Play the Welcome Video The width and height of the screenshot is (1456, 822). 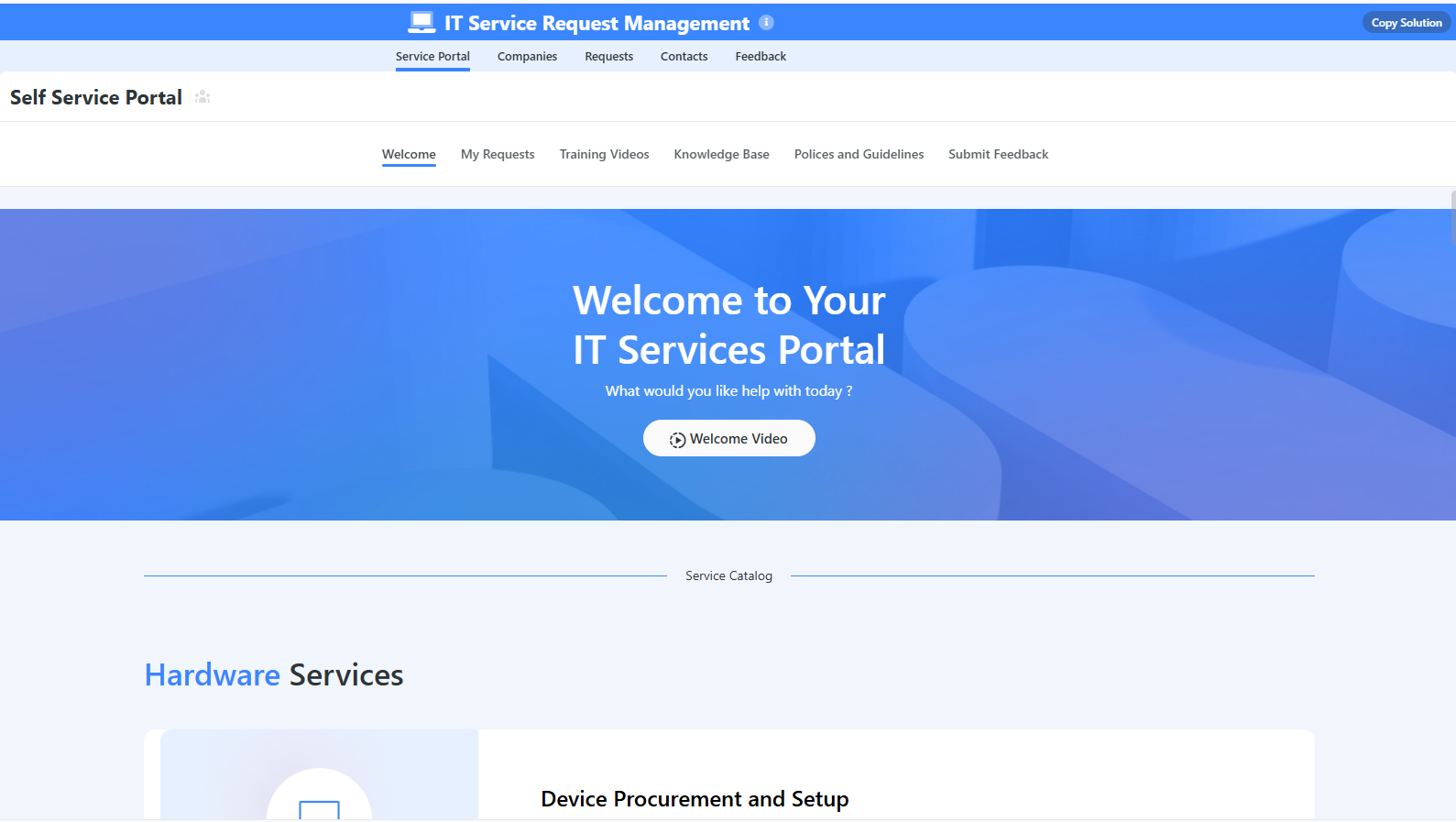[x=728, y=439]
